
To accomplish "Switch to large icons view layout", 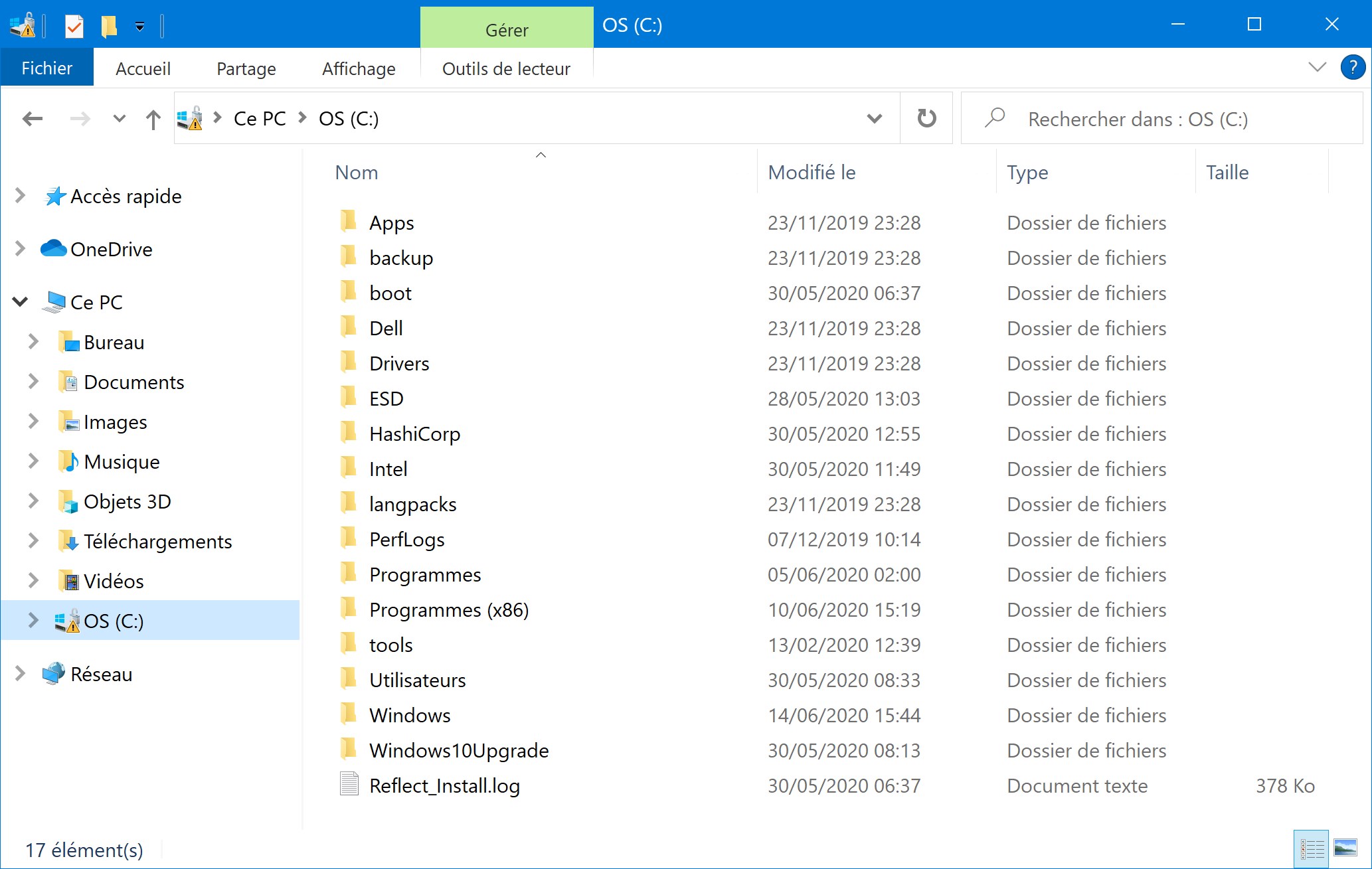I will pyautogui.click(x=1345, y=849).
